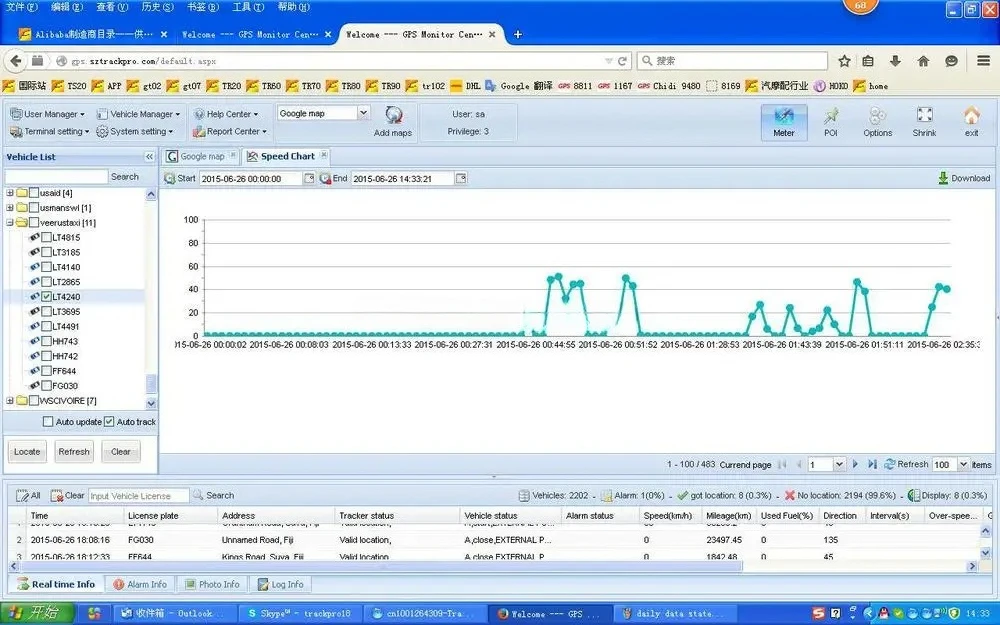The image size is (1000, 625).
Task: Open the Google map dropdown
Action: click(x=363, y=113)
